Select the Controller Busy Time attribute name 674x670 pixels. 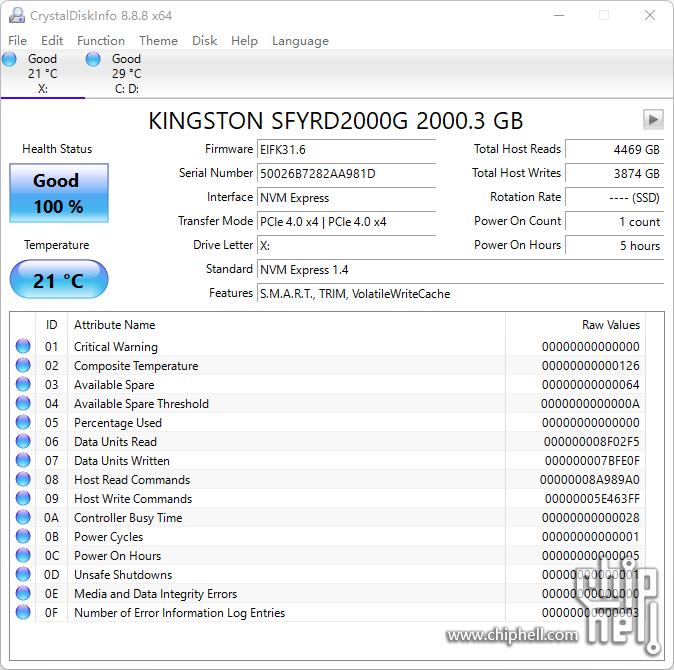pos(128,518)
